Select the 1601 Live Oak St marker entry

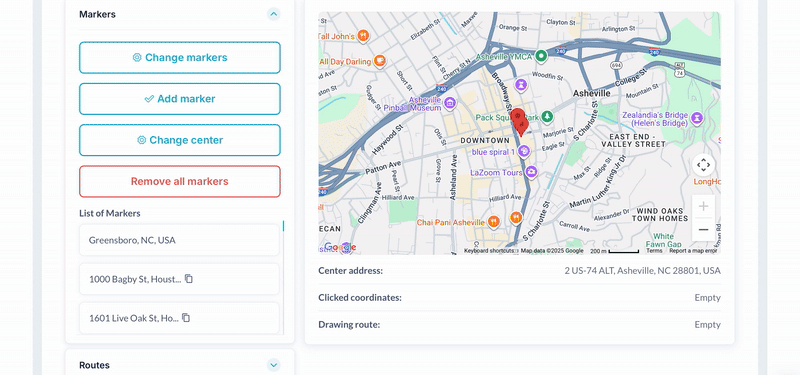click(x=179, y=318)
